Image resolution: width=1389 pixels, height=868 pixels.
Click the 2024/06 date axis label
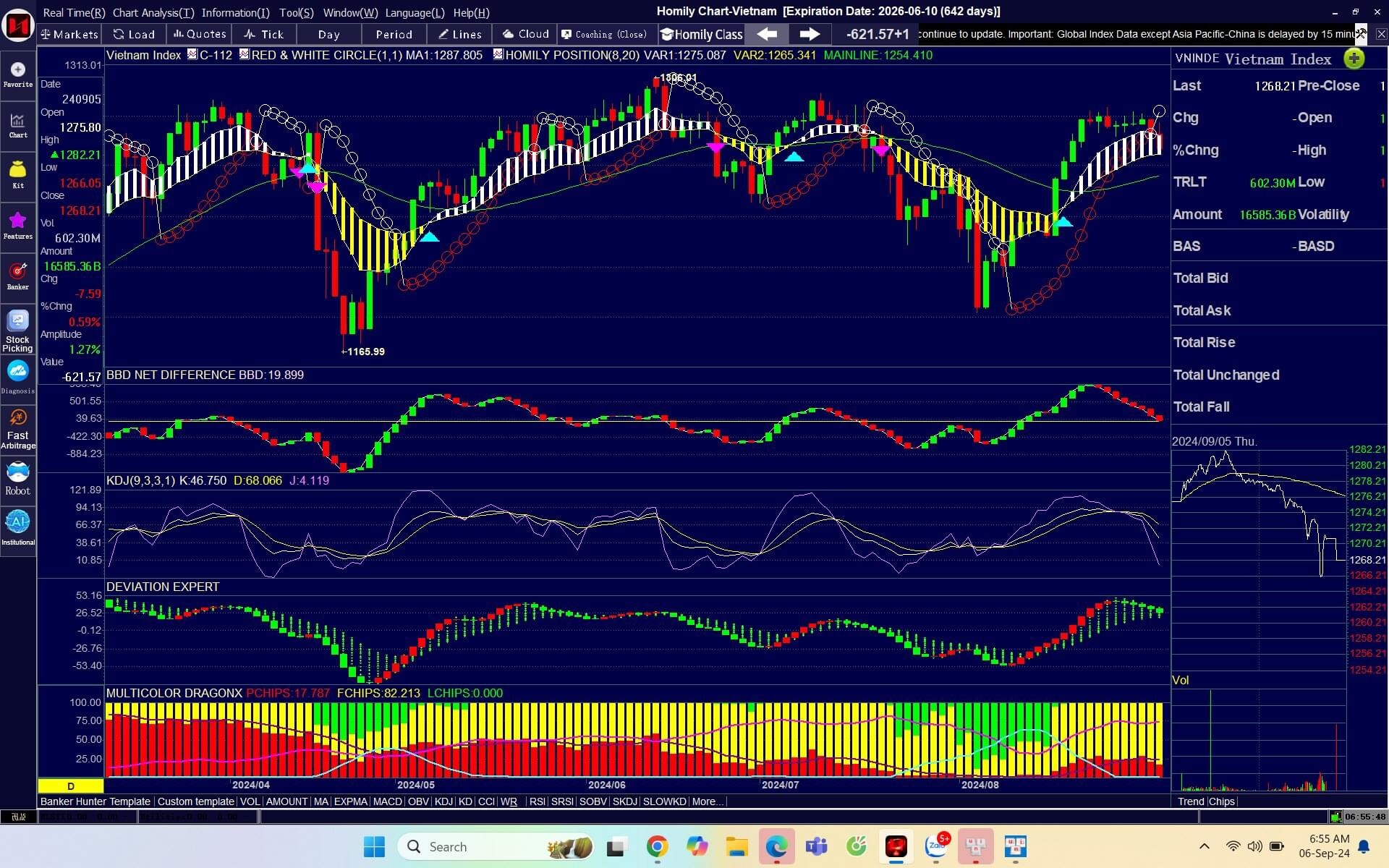coord(606,785)
